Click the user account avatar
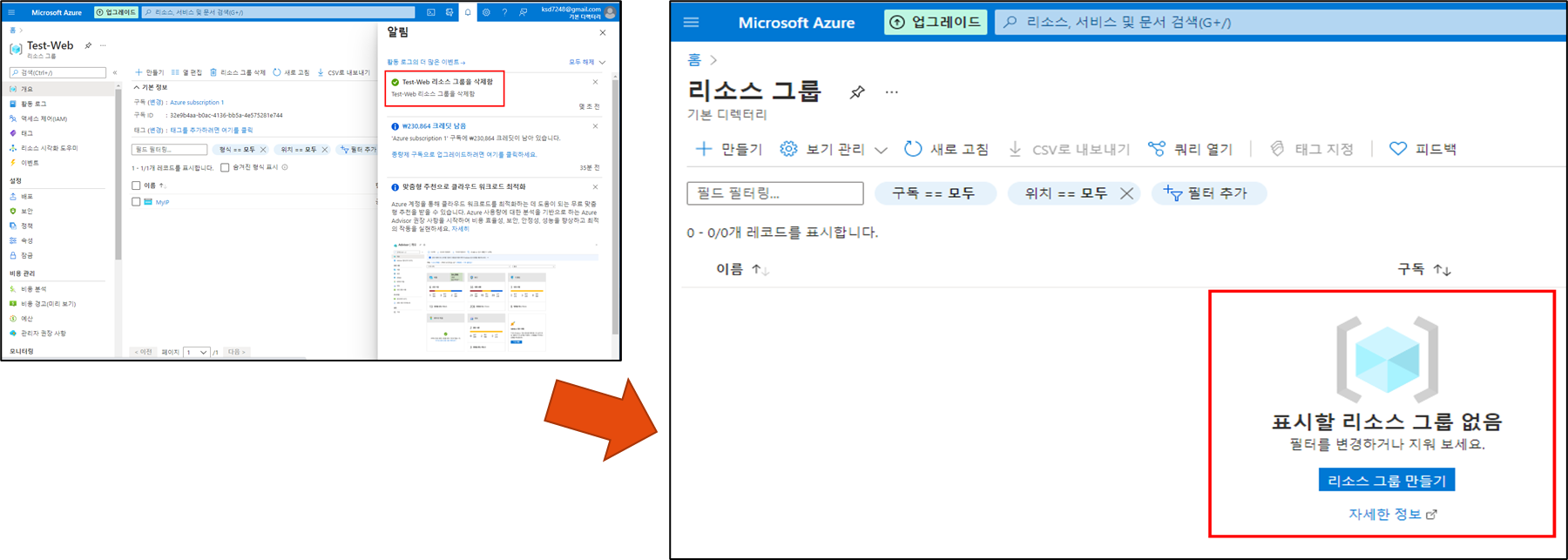The image size is (1568, 560). point(610,12)
